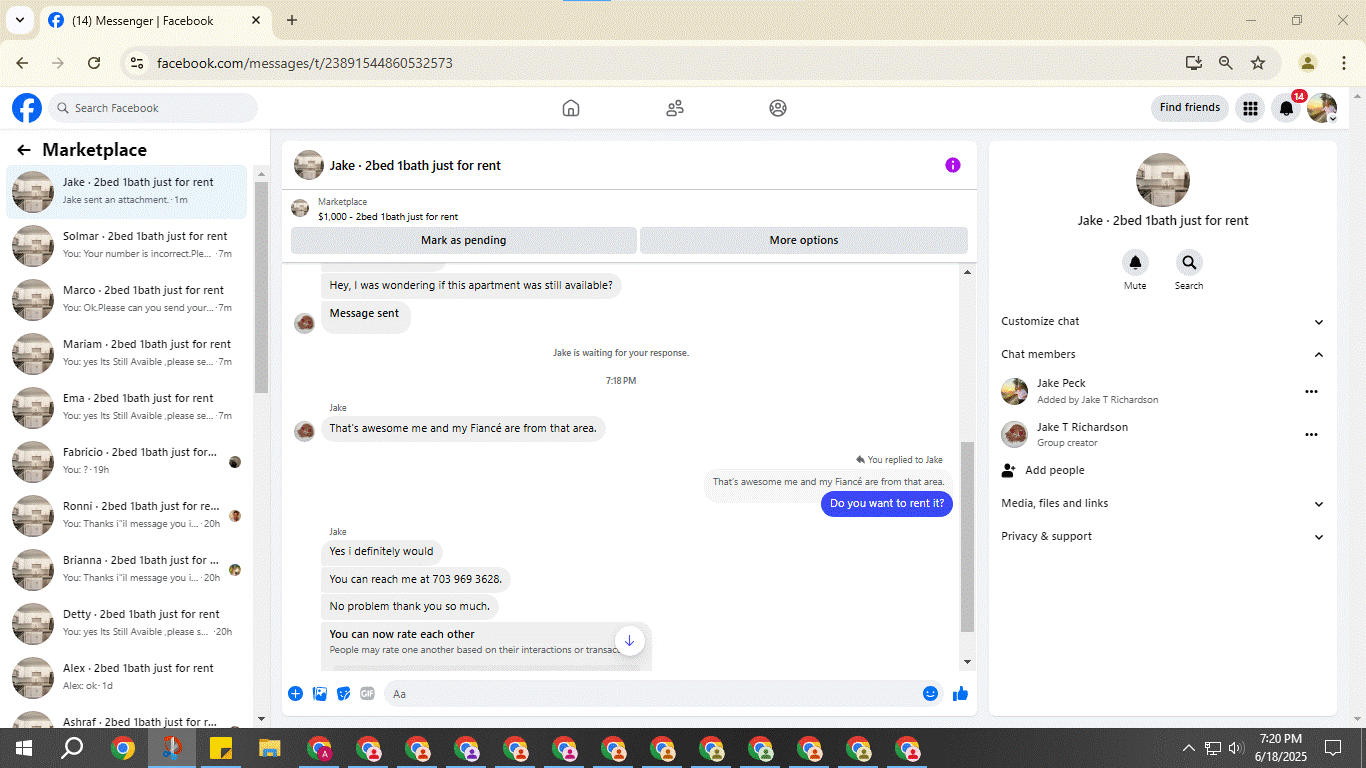Choose a GIF in composer

coord(367,693)
